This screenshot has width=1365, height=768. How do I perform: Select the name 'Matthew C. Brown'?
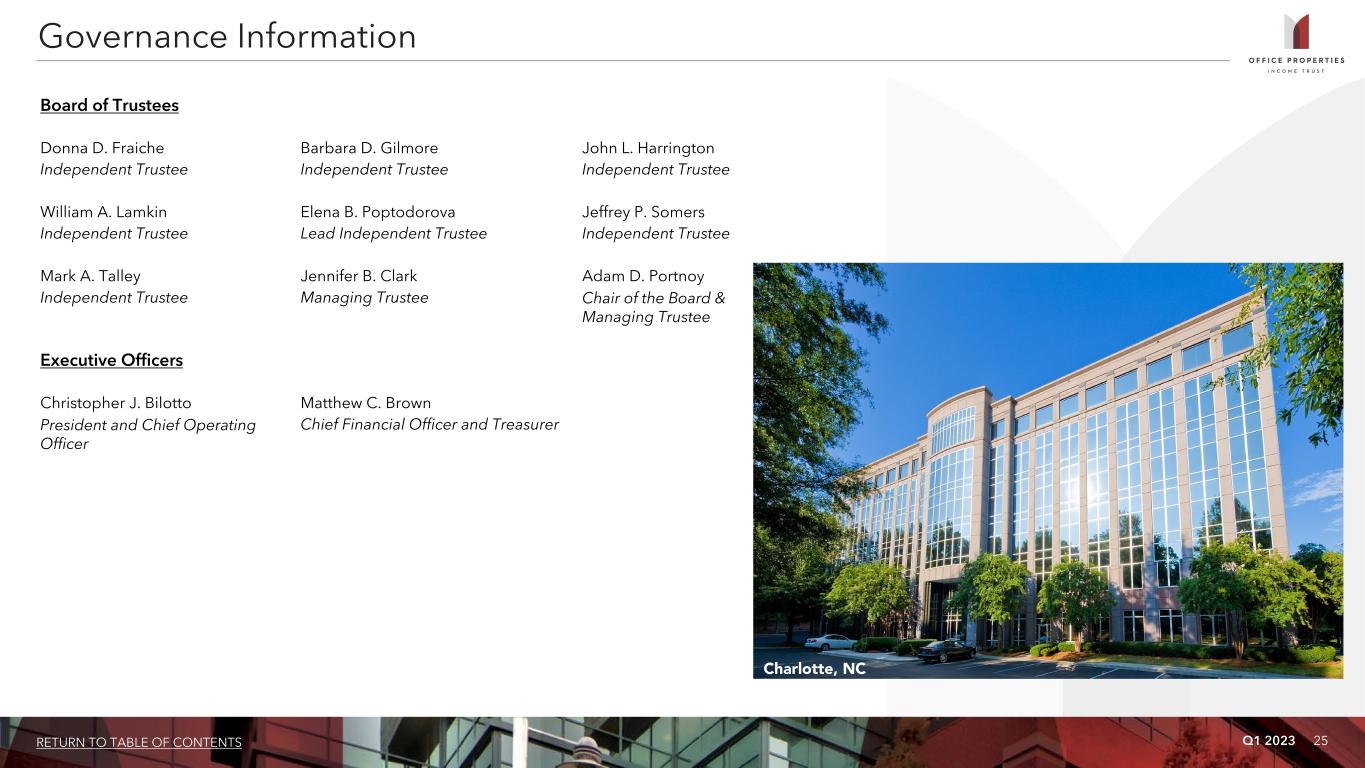pos(366,403)
